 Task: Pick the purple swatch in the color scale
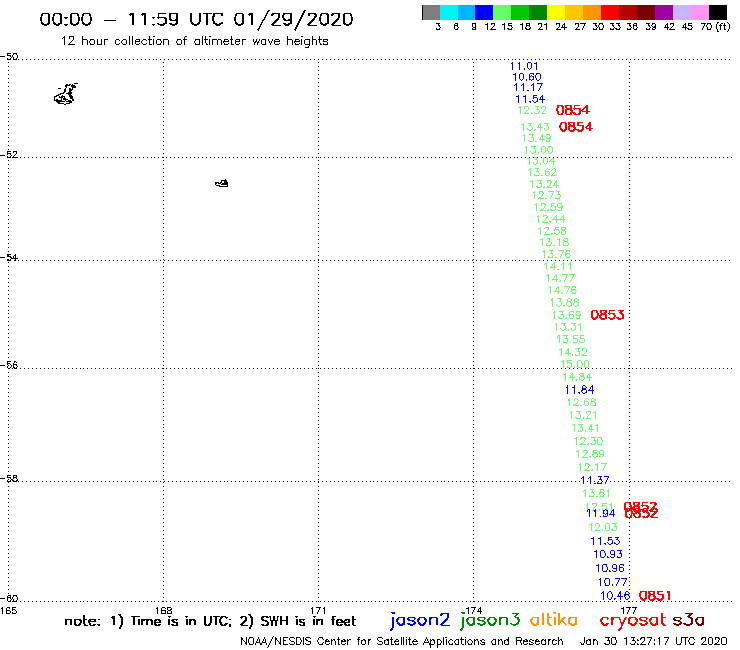pos(664,13)
